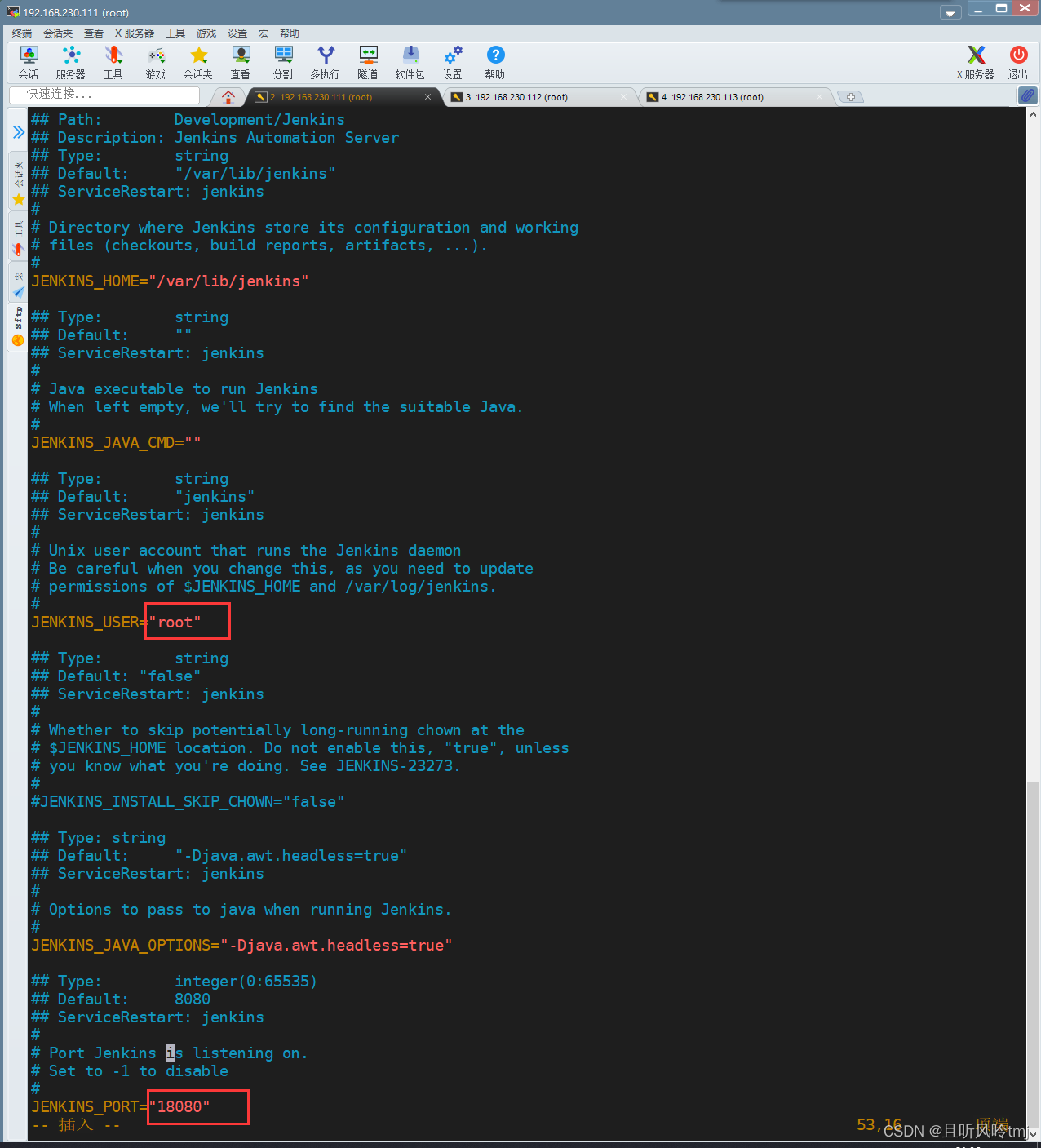
Task: Open the 会话夹 sidebar tab
Action: point(18,183)
